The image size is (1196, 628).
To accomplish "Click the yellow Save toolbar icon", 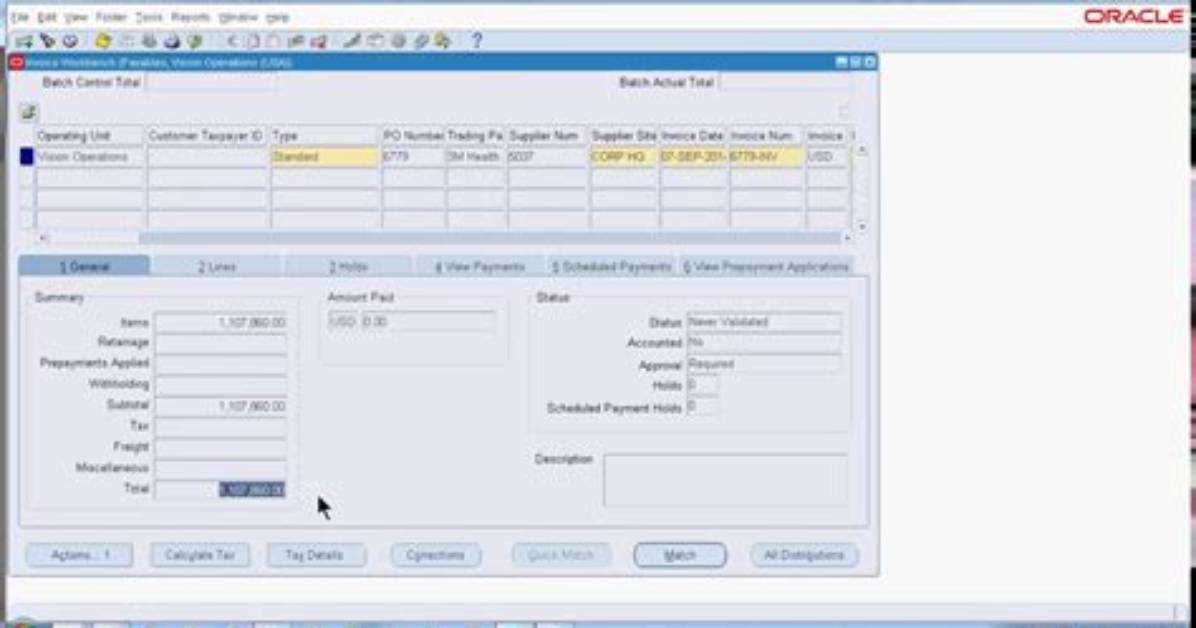I will point(103,41).
